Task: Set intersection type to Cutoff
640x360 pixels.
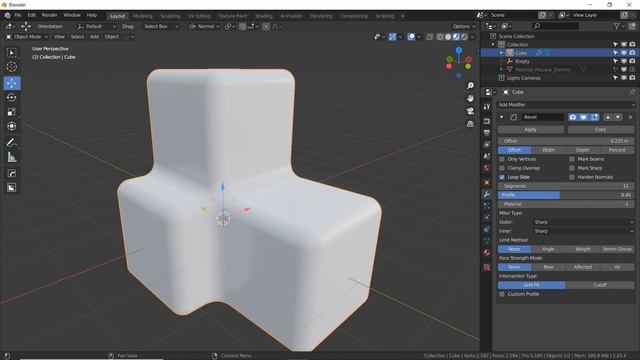Action: coord(600,285)
